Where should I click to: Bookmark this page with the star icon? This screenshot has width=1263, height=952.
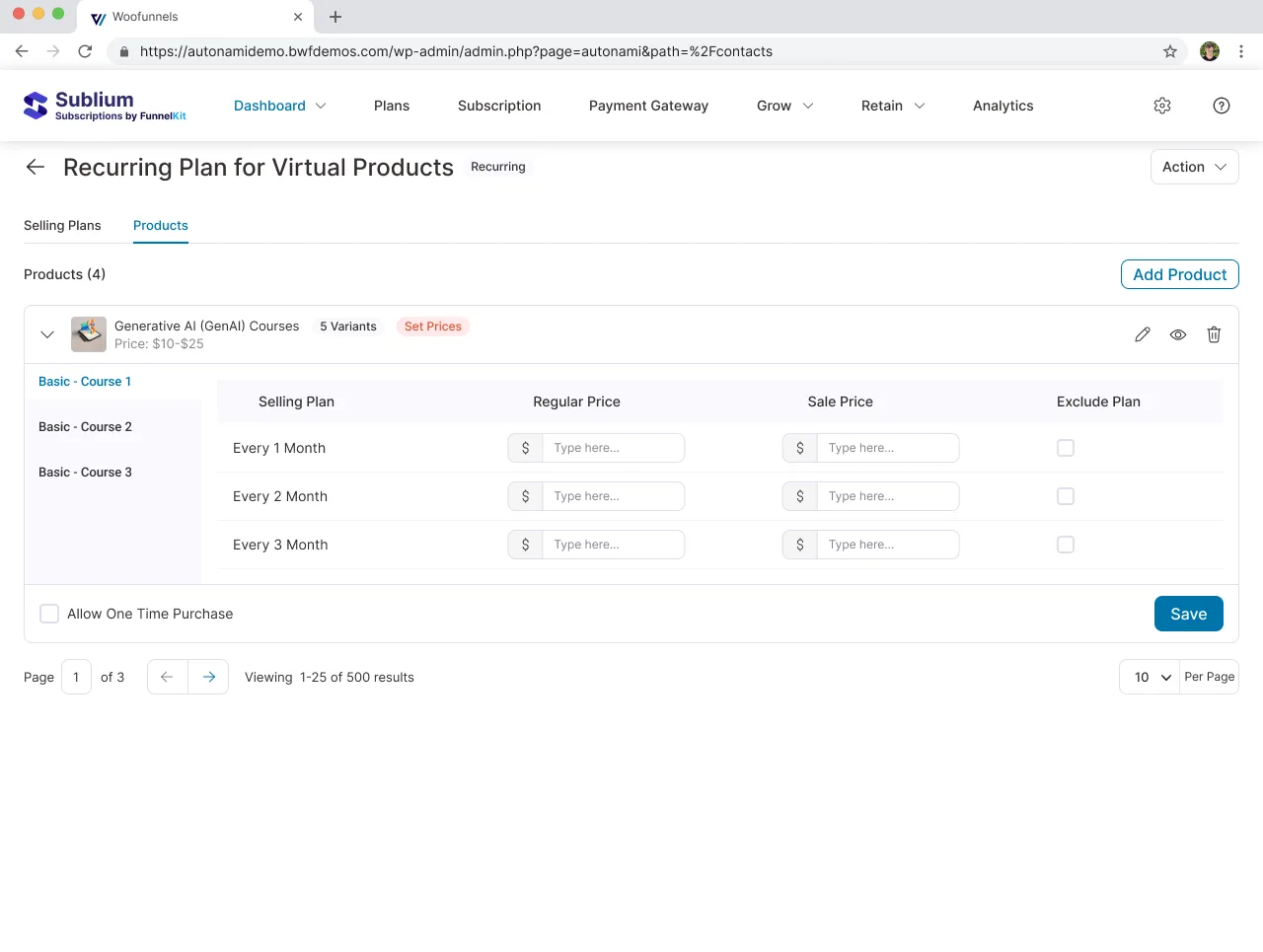(x=1170, y=51)
